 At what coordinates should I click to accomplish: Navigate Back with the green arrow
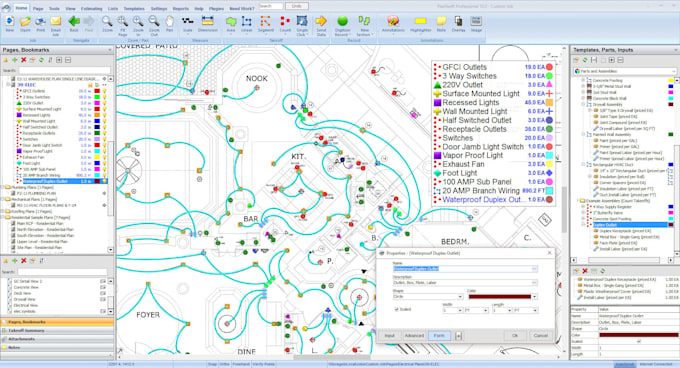coord(74,21)
